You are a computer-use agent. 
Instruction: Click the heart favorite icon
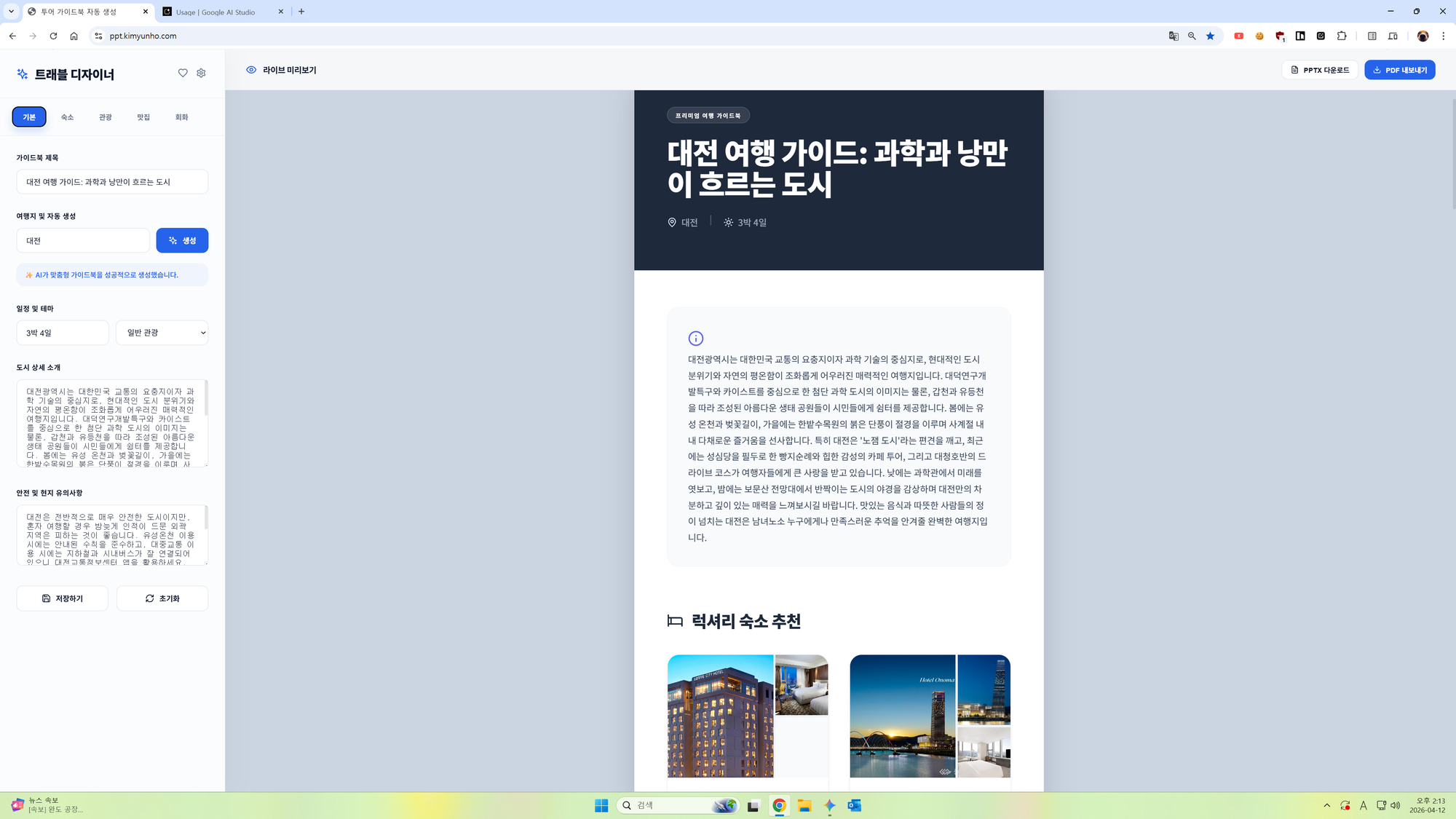183,73
